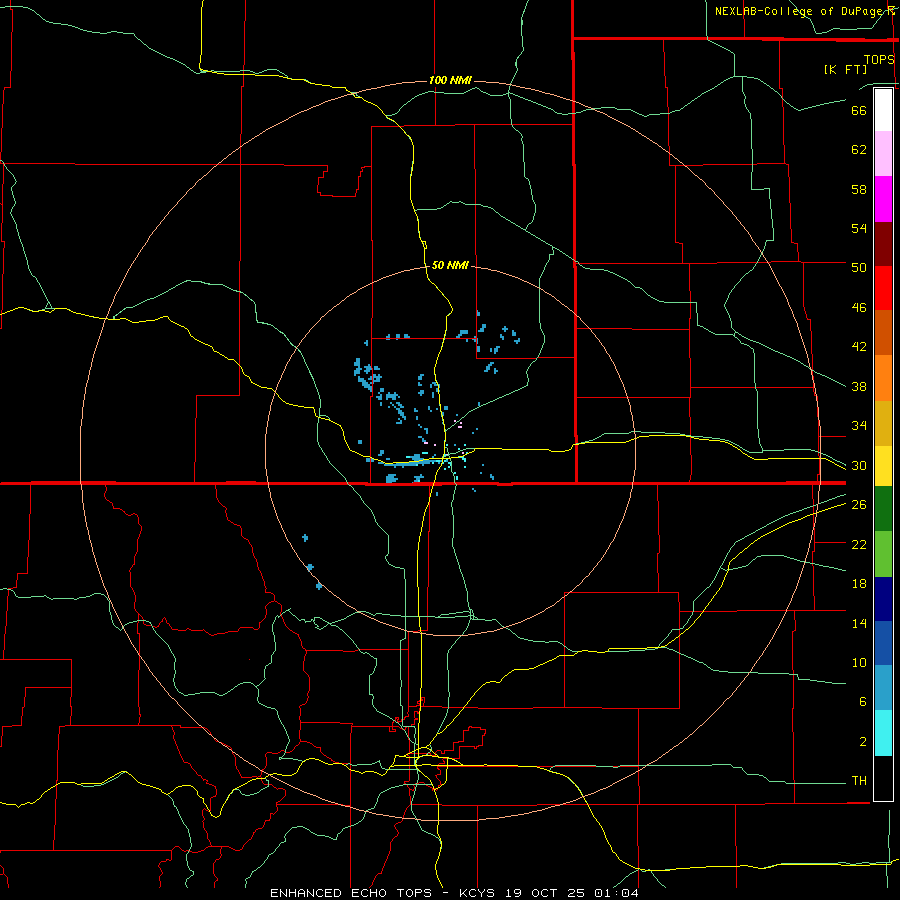Image resolution: width=900 pixels, height=900 pixels.
Task: Pick the dark maroon band in the color scale
Action: (883, 244)
